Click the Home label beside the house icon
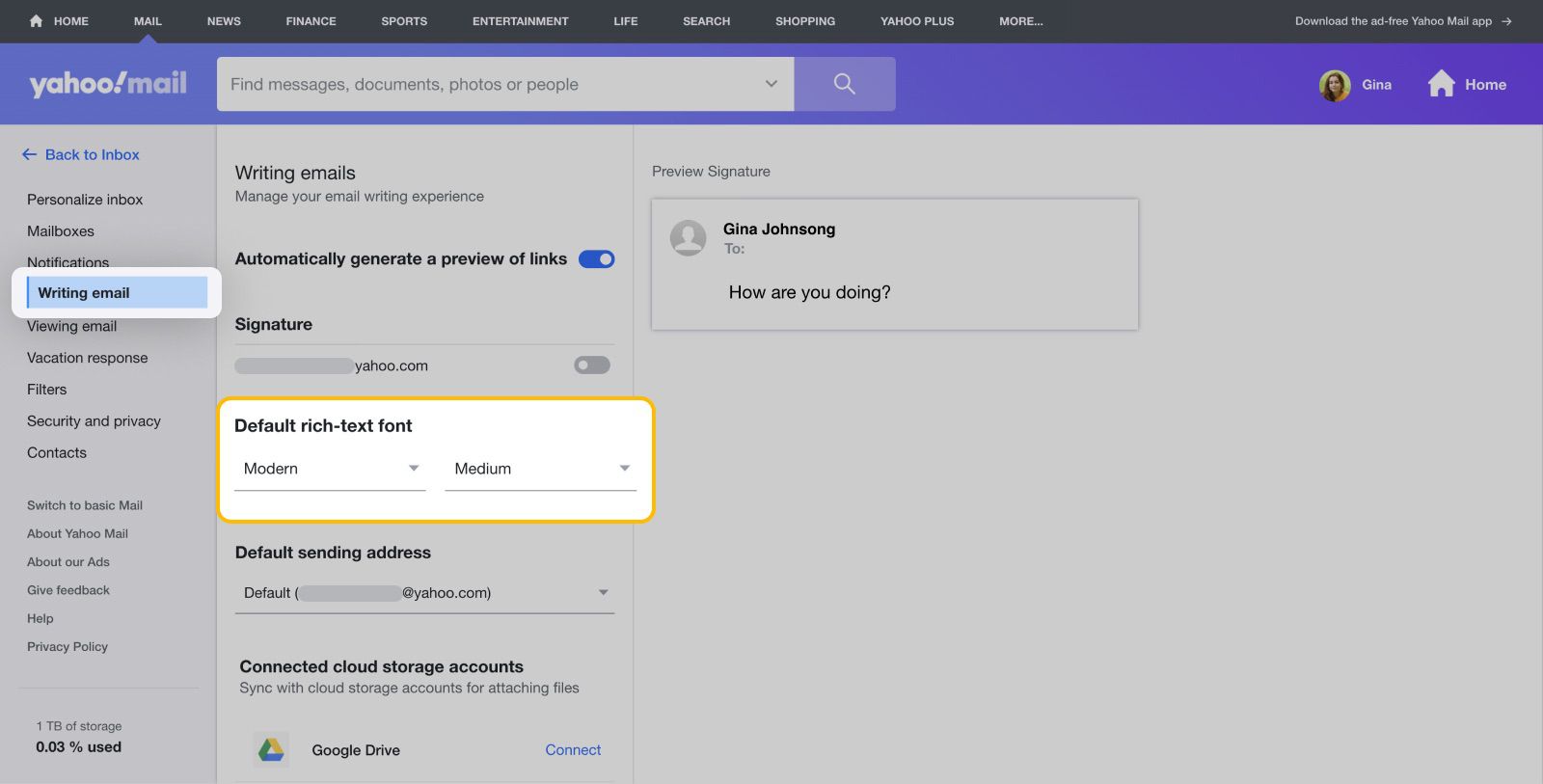This screenshot has width=1543, height=784. 1485,85
